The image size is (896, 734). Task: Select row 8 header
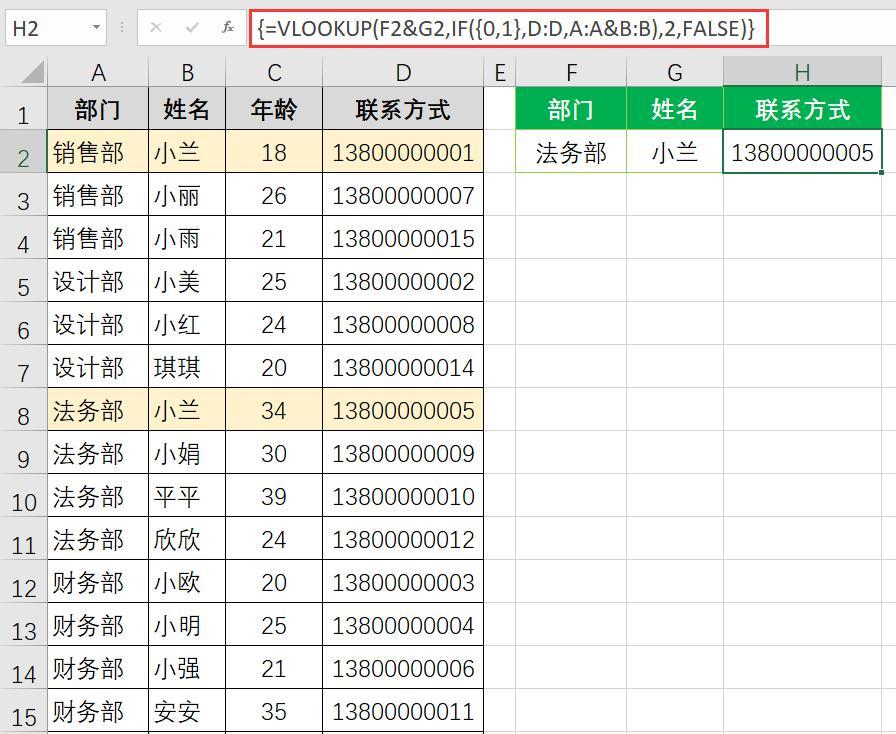click(x=23, y=409)
